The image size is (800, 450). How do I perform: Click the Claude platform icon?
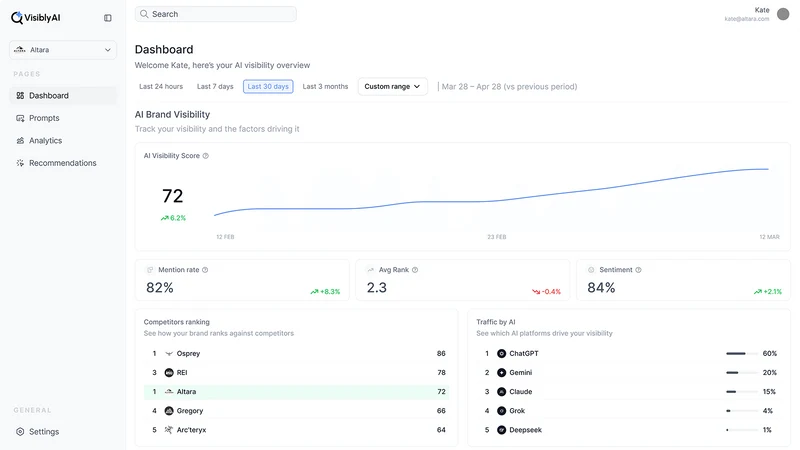click(502, 392)
